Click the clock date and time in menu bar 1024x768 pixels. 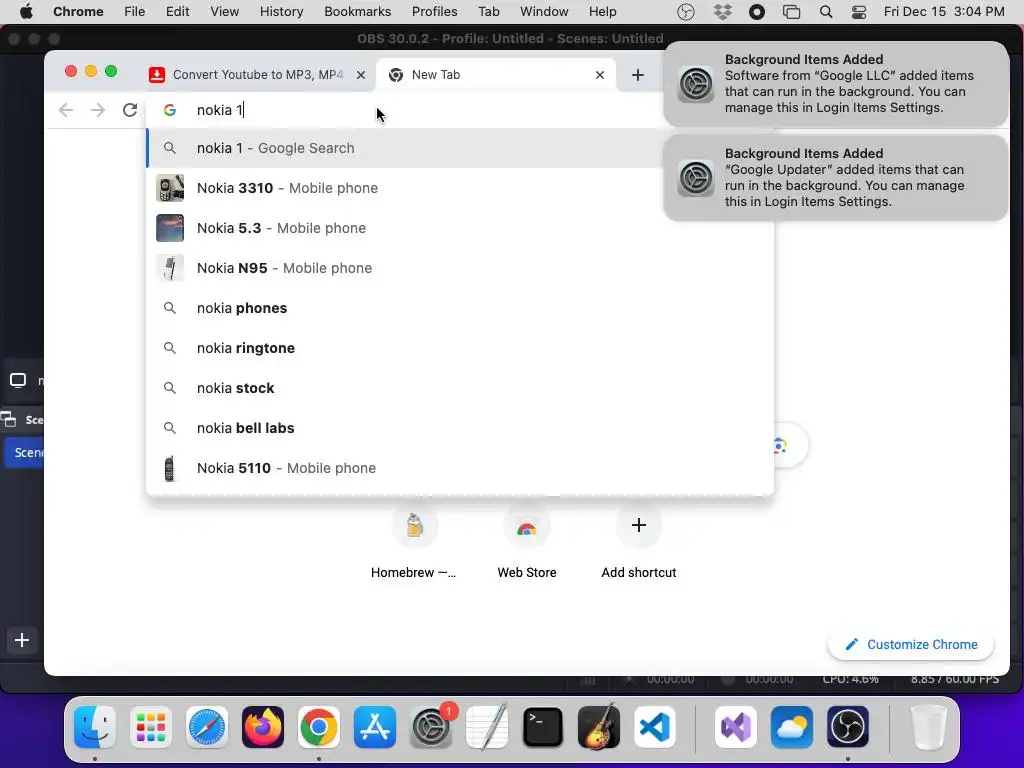tap(944, 12)
